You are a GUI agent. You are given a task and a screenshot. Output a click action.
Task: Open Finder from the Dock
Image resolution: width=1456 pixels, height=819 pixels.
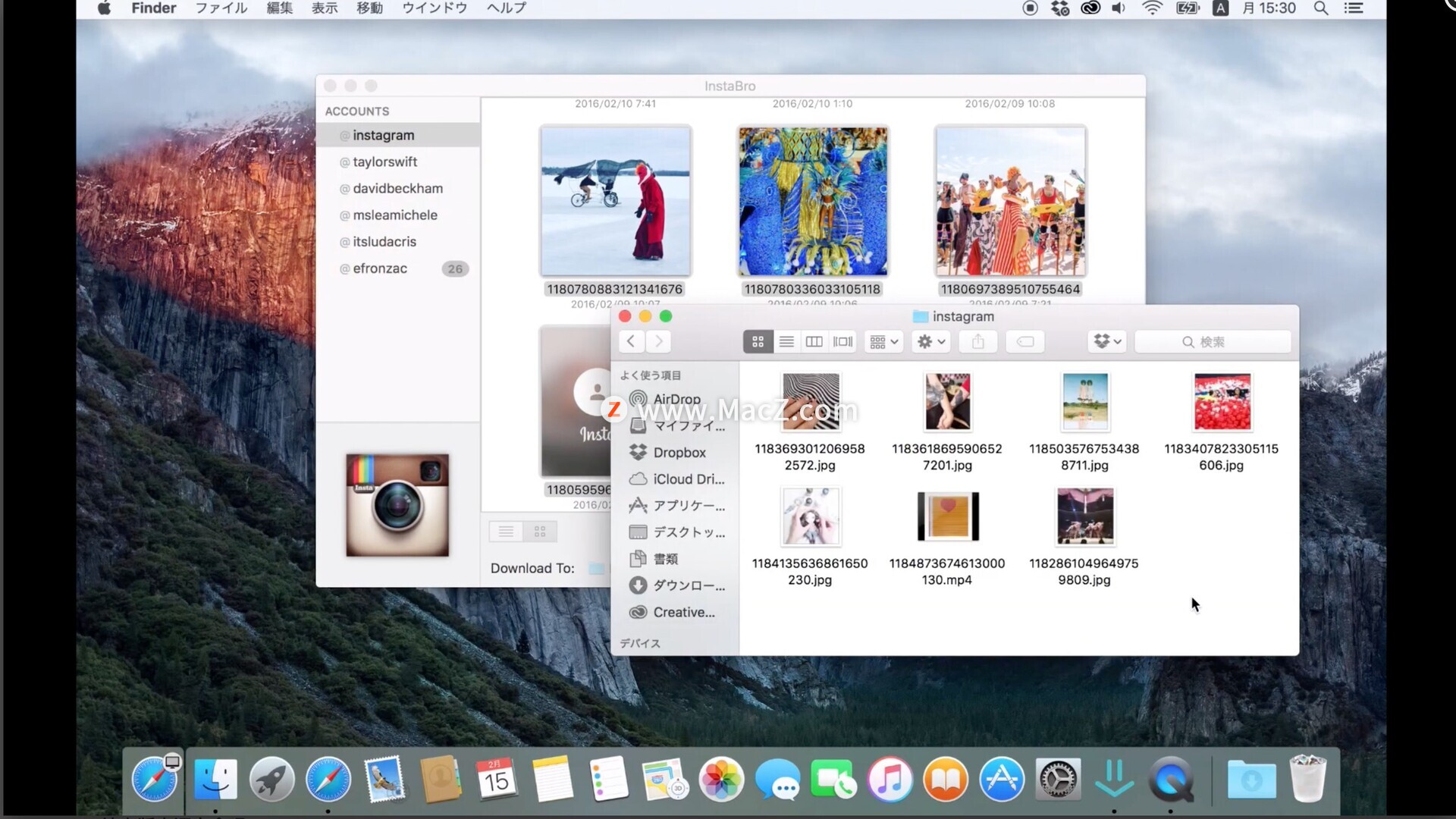215,779
